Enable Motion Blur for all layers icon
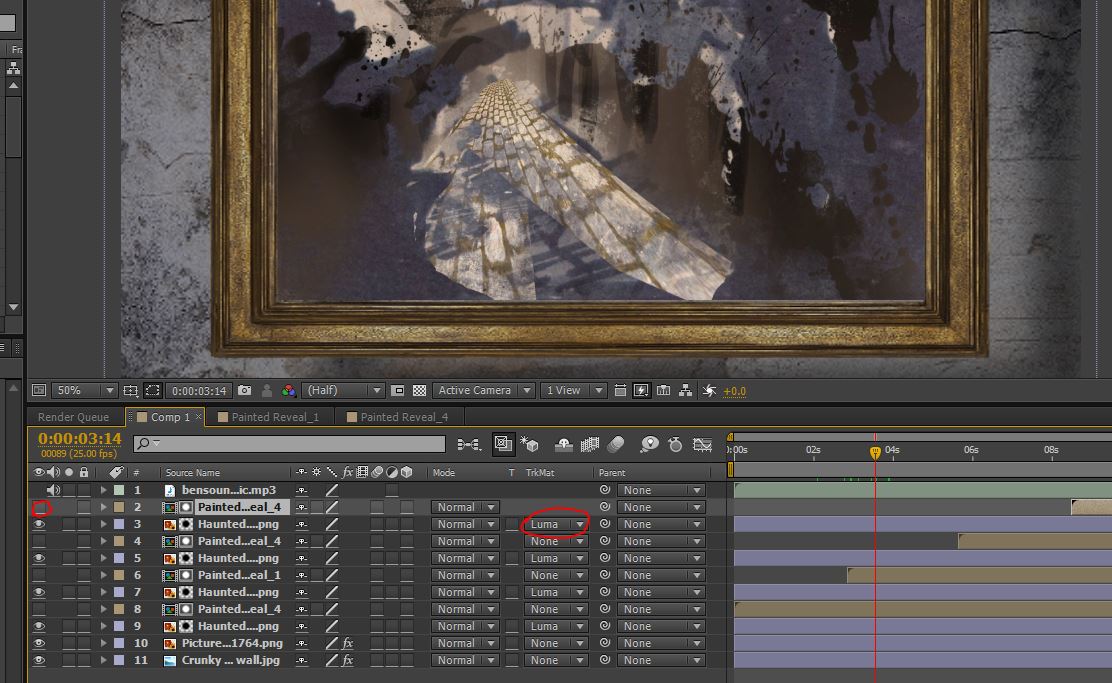The image size is (1112, 683). 616,445
